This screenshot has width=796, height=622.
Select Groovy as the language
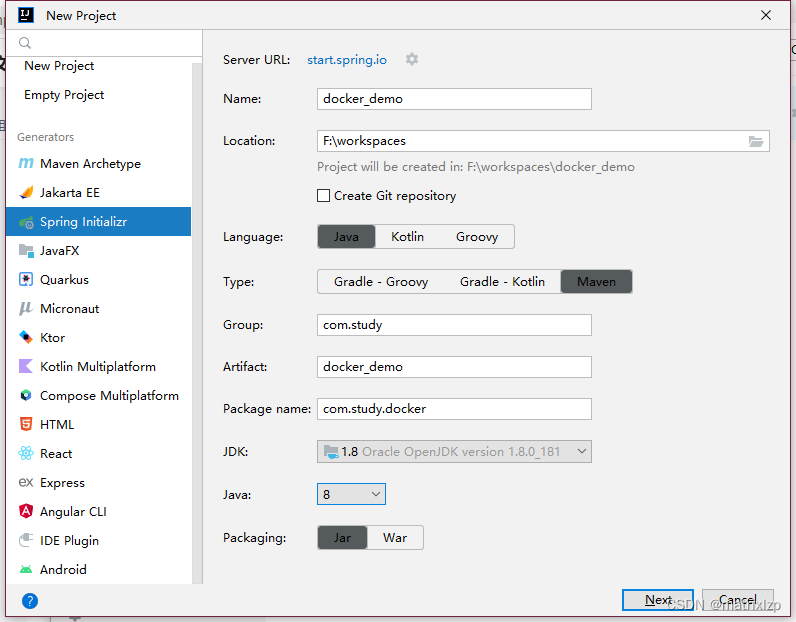click(x=477, y=237)
